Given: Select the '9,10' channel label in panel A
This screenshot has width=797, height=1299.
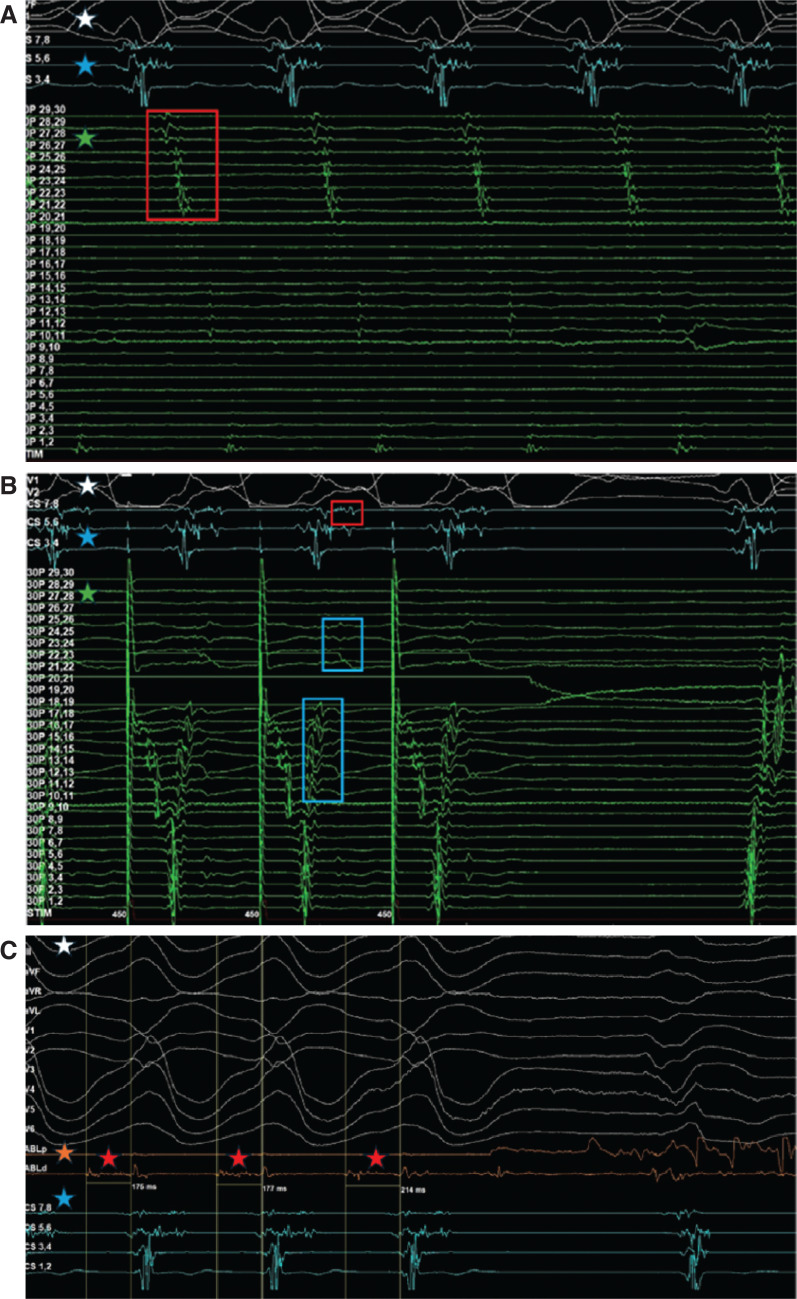Looking at the screenshot, I should click(43, 345).
